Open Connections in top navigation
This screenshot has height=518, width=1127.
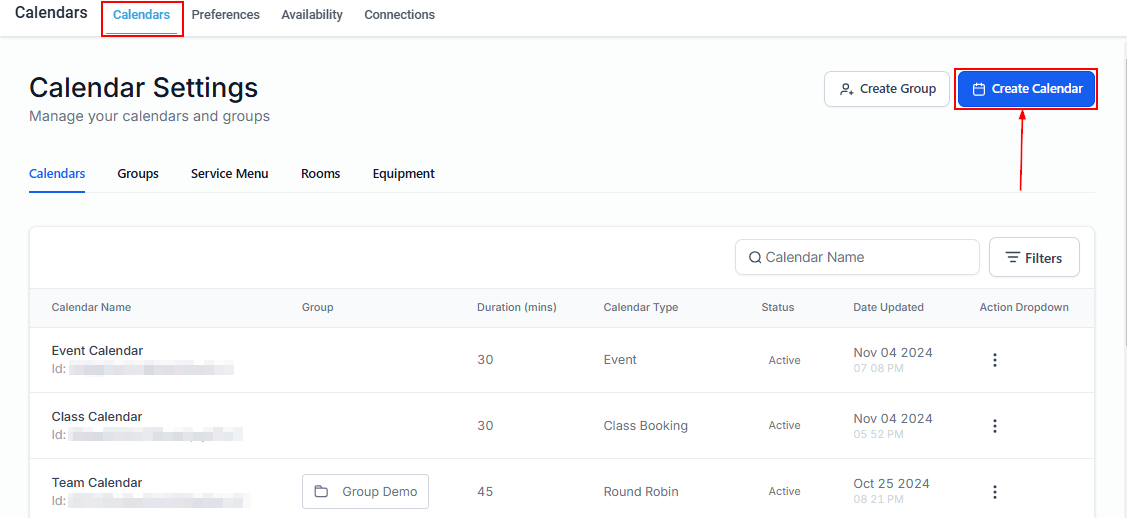[400, 15]
